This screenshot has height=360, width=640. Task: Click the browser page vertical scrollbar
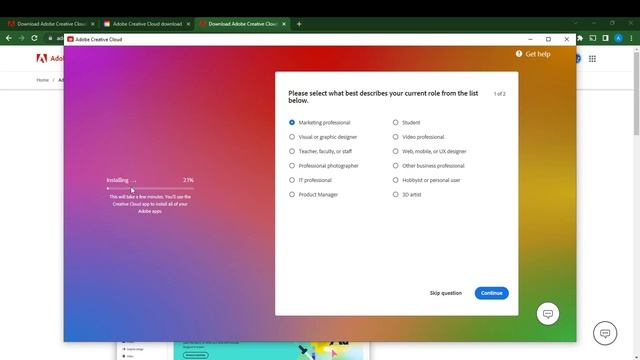[636, 94]
